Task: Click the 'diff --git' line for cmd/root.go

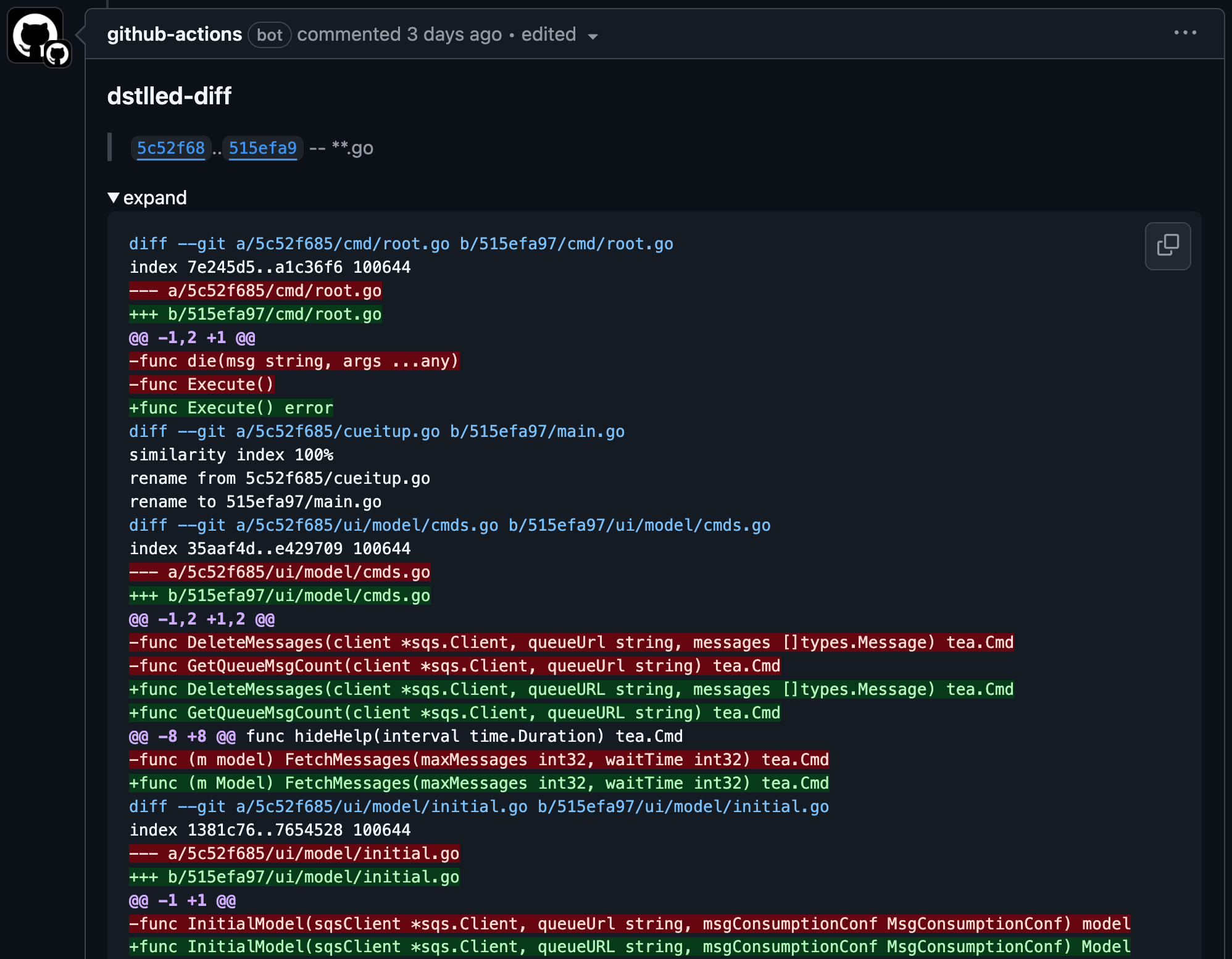Action: point(401,244)
